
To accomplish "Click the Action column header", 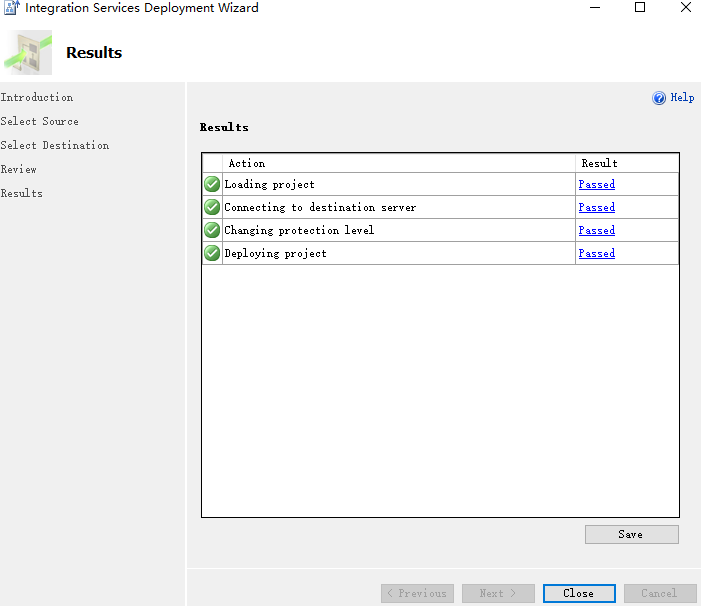I will tap(247, 163).
